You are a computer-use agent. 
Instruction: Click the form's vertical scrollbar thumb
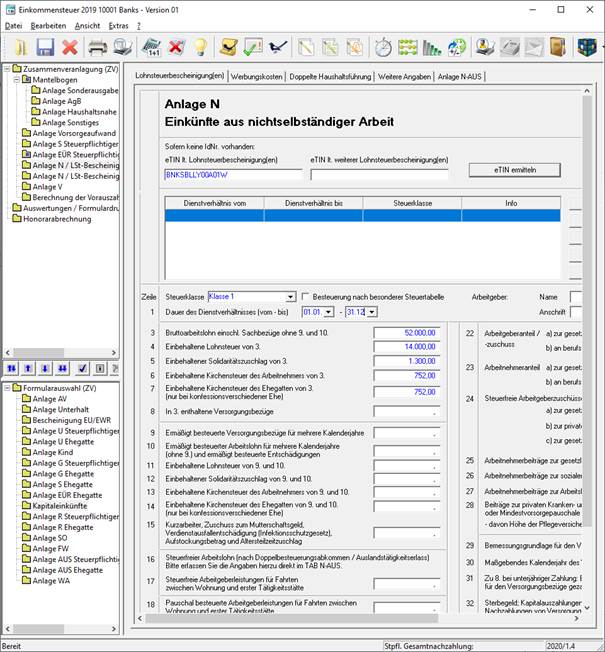click(587, 311)
